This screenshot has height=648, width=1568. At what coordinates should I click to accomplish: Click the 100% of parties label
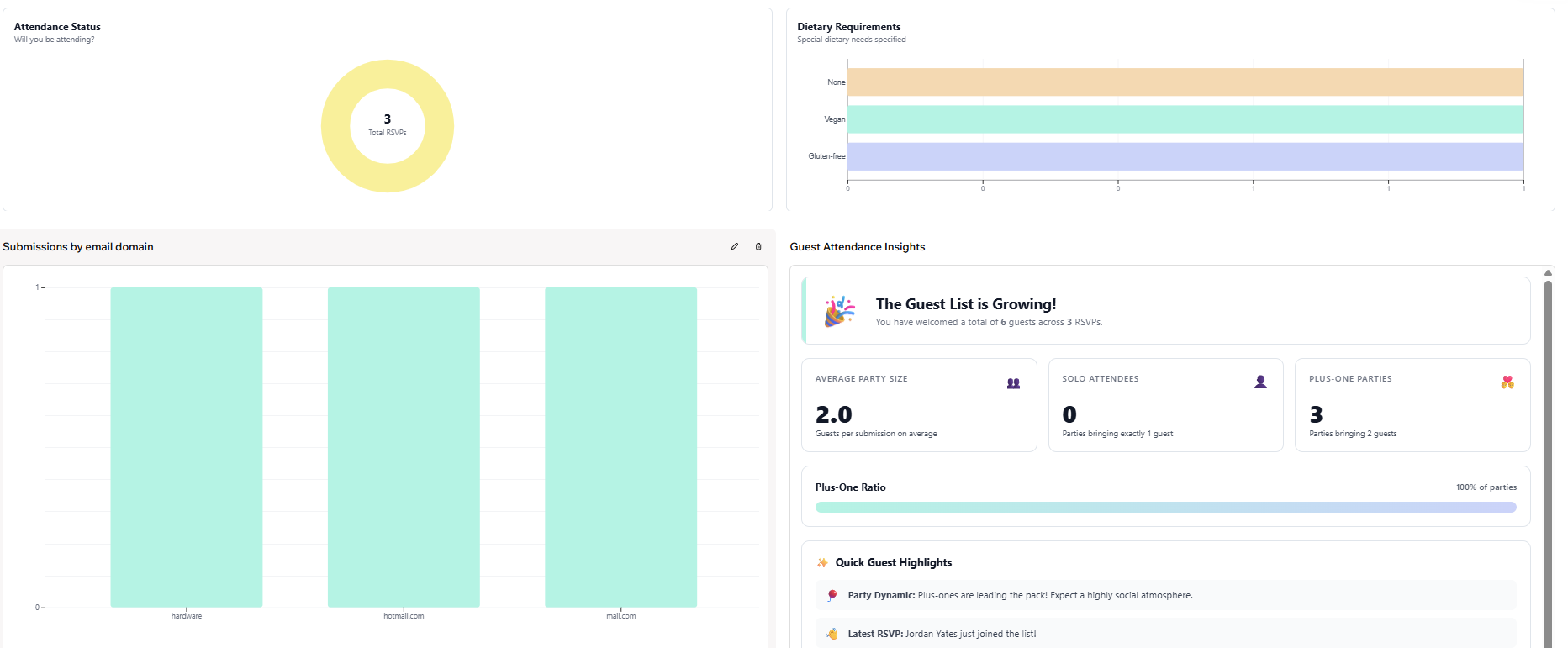click(1486, 487)
